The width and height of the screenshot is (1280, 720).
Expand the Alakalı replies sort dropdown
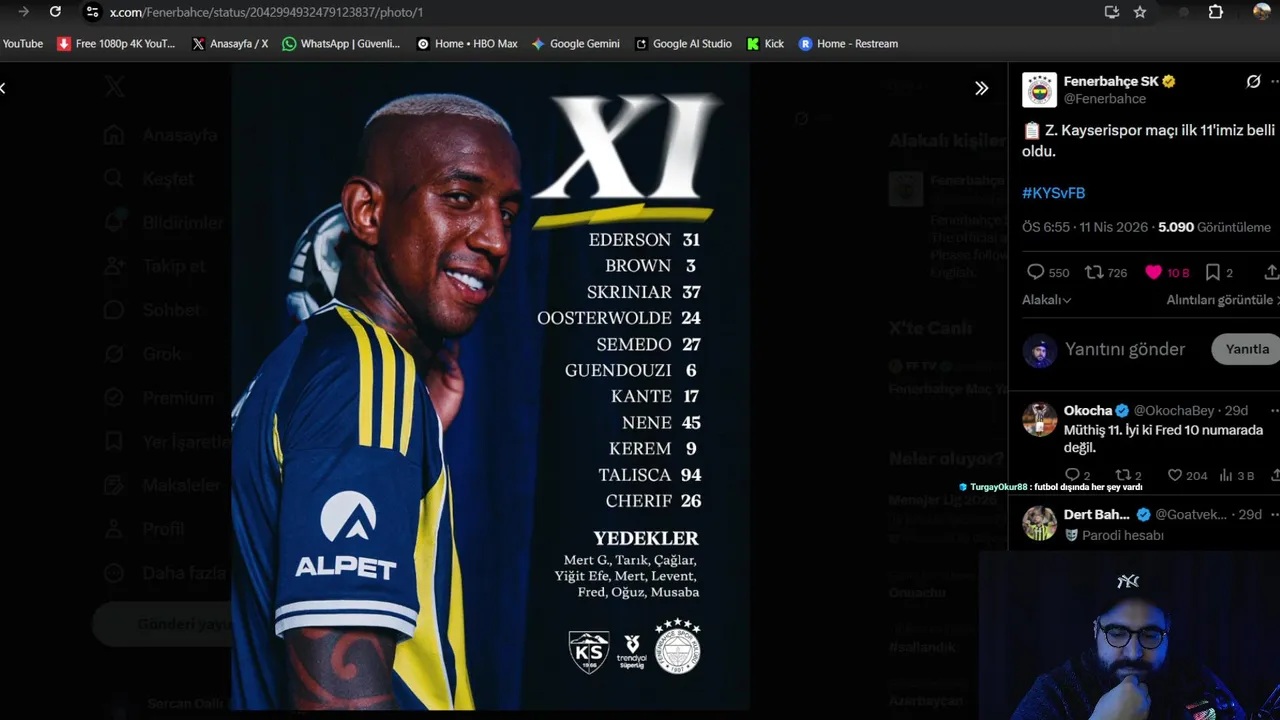[1046, 300]
